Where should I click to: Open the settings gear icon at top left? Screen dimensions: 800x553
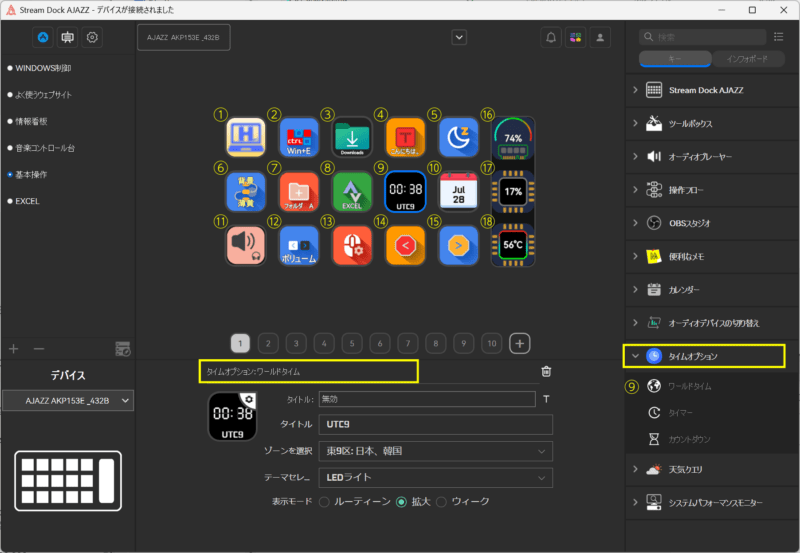click(x=92, y=37)
